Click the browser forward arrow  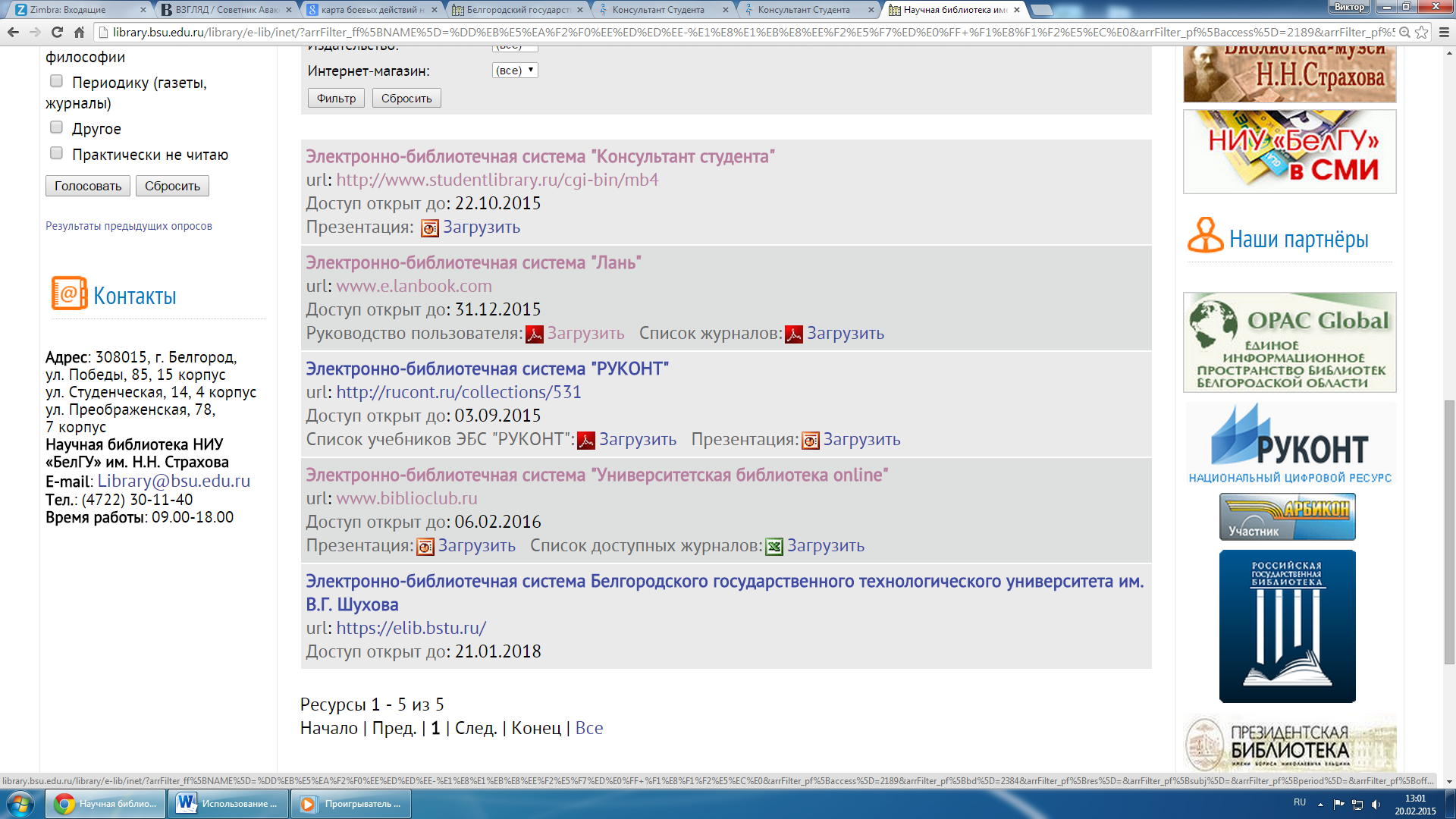click(35, 32)
